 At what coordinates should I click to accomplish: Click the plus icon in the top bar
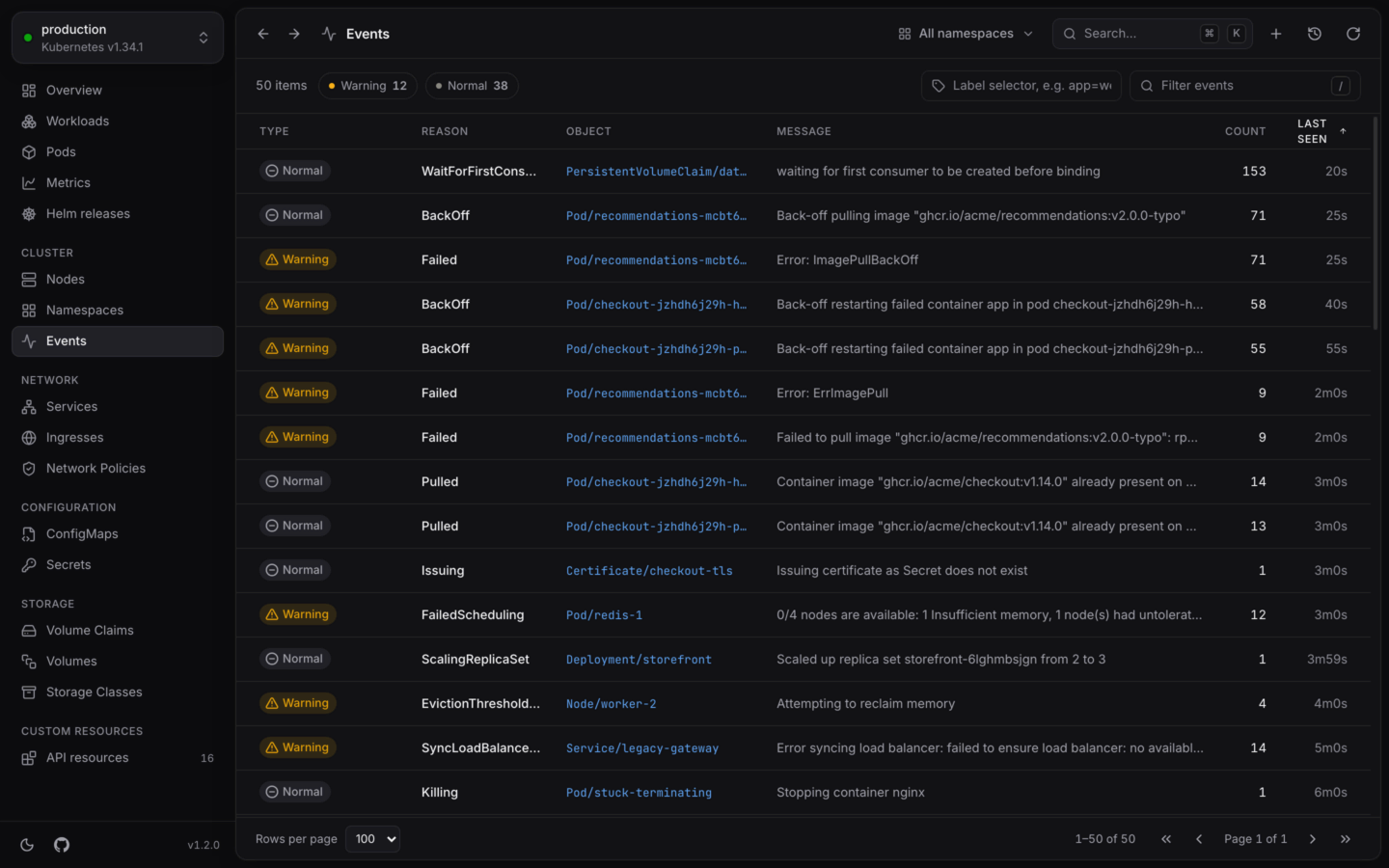(1276, 34)
